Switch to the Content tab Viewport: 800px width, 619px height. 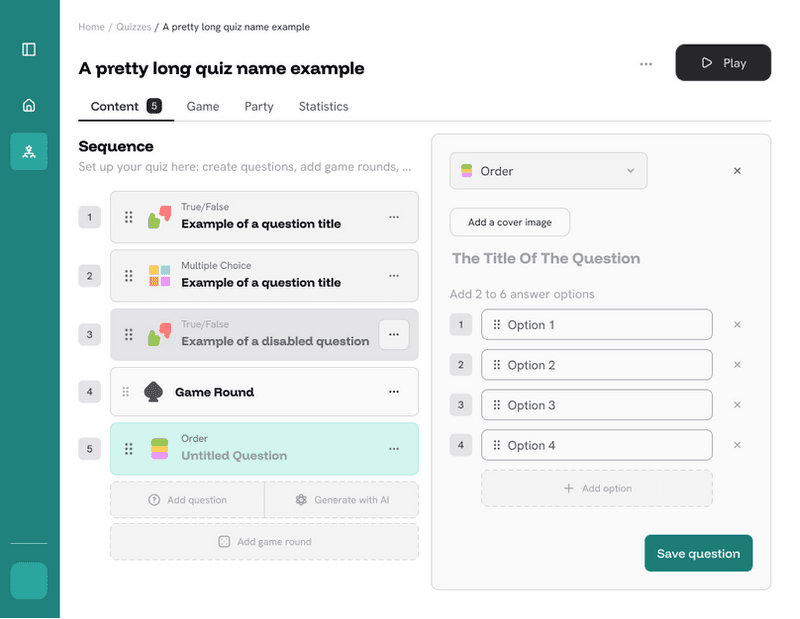pyautogui.click(x=126, y=106)
